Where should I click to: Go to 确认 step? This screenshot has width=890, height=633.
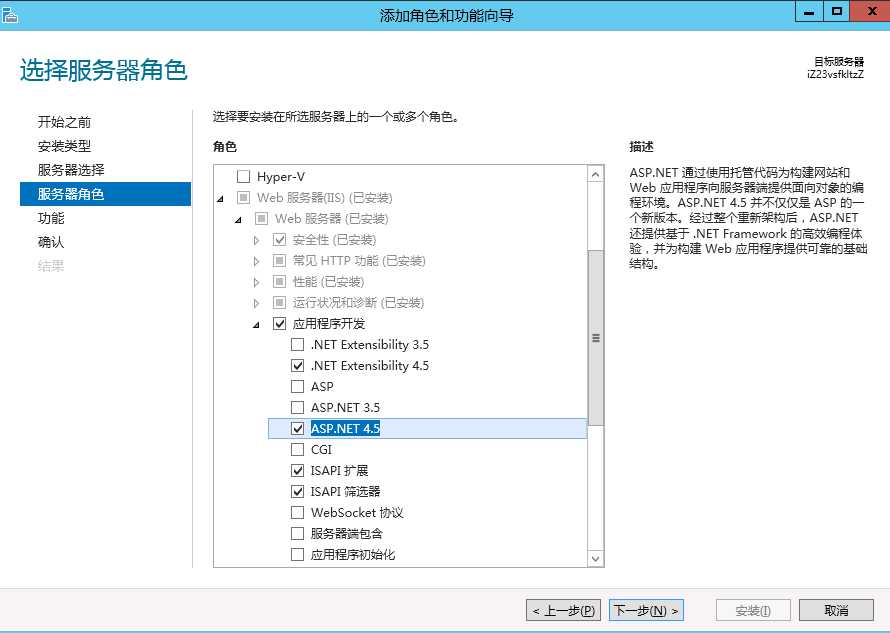tap(51, 241)
